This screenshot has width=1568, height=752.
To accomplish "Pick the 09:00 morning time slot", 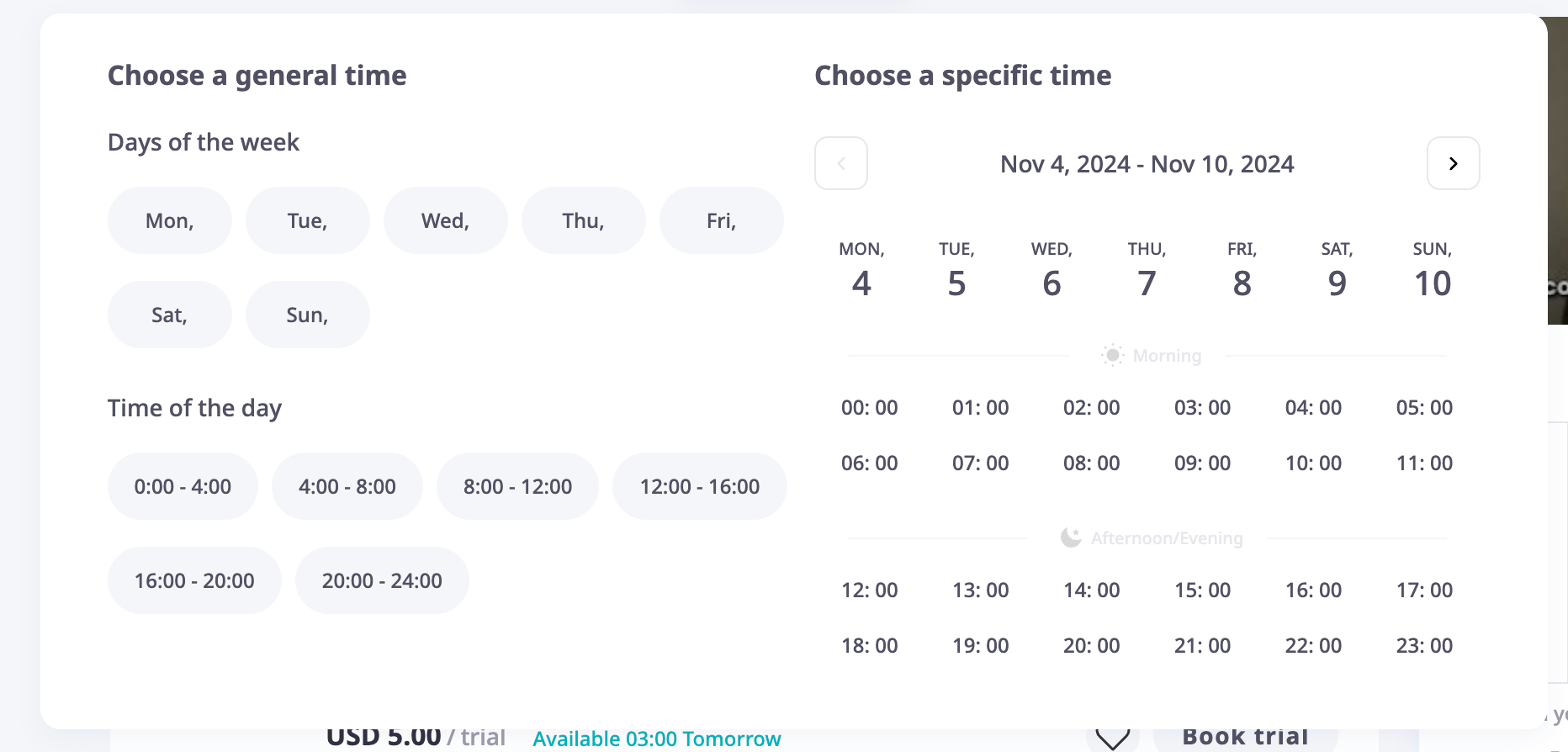I will pos(1202,463).
